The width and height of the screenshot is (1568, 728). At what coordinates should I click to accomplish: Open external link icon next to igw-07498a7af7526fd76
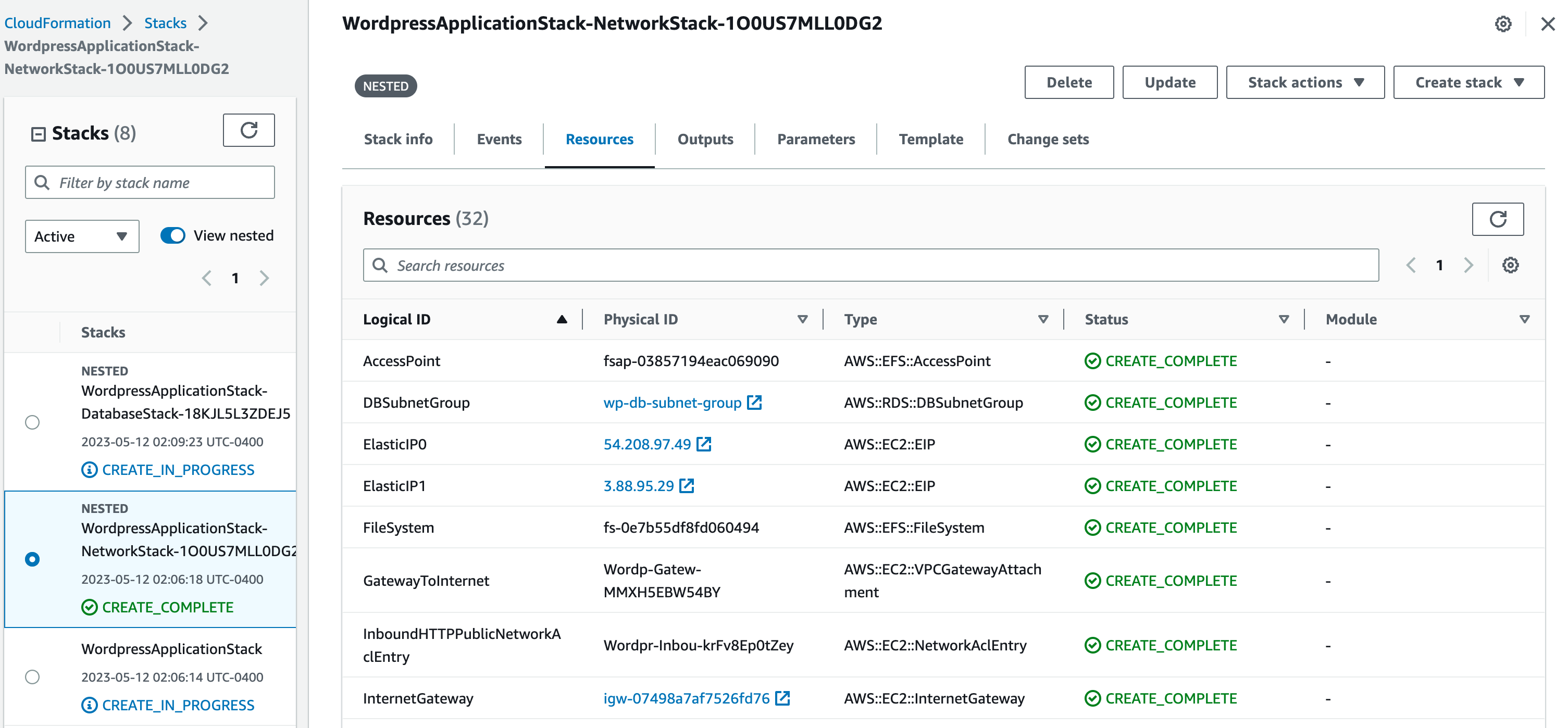(x=782, y=698)
